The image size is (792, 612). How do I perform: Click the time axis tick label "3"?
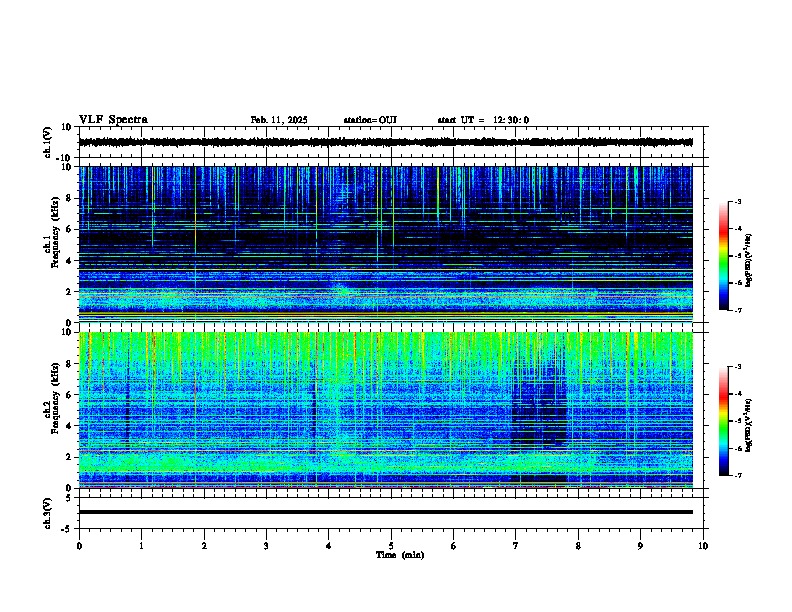click(266, 546)
